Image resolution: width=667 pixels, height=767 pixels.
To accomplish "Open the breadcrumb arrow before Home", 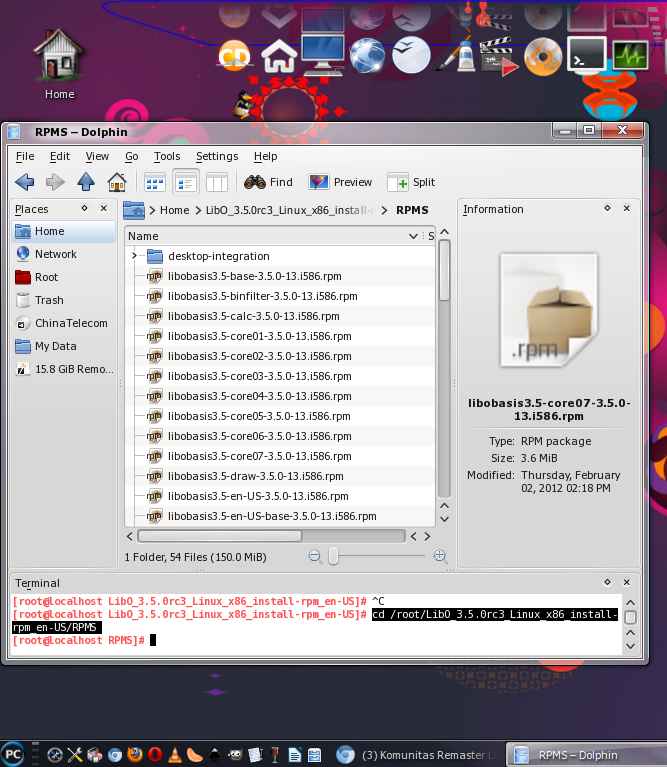I will coord(153,210).
